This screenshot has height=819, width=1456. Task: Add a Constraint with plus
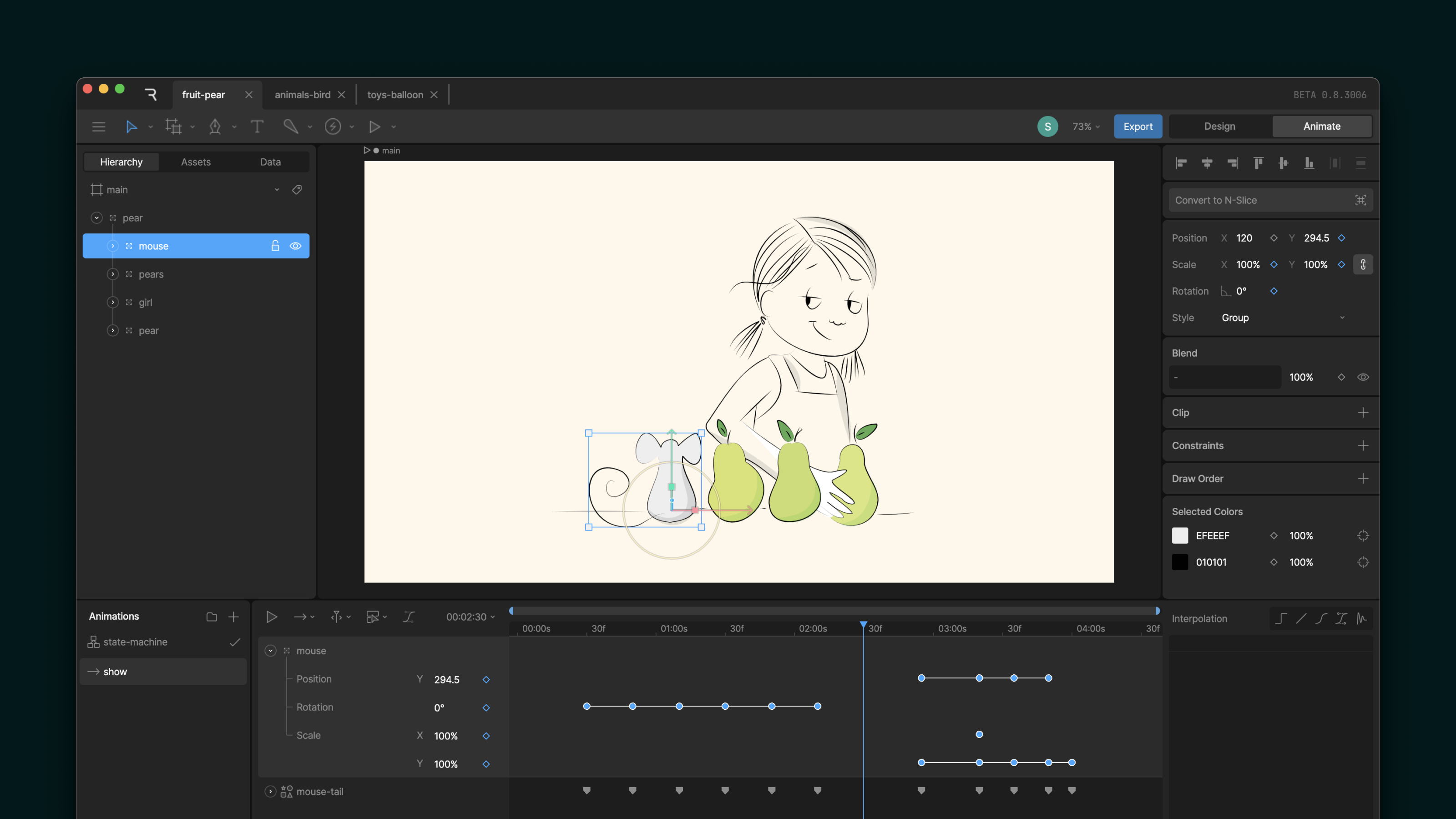pyautogui.click(x=1363, y=445)
